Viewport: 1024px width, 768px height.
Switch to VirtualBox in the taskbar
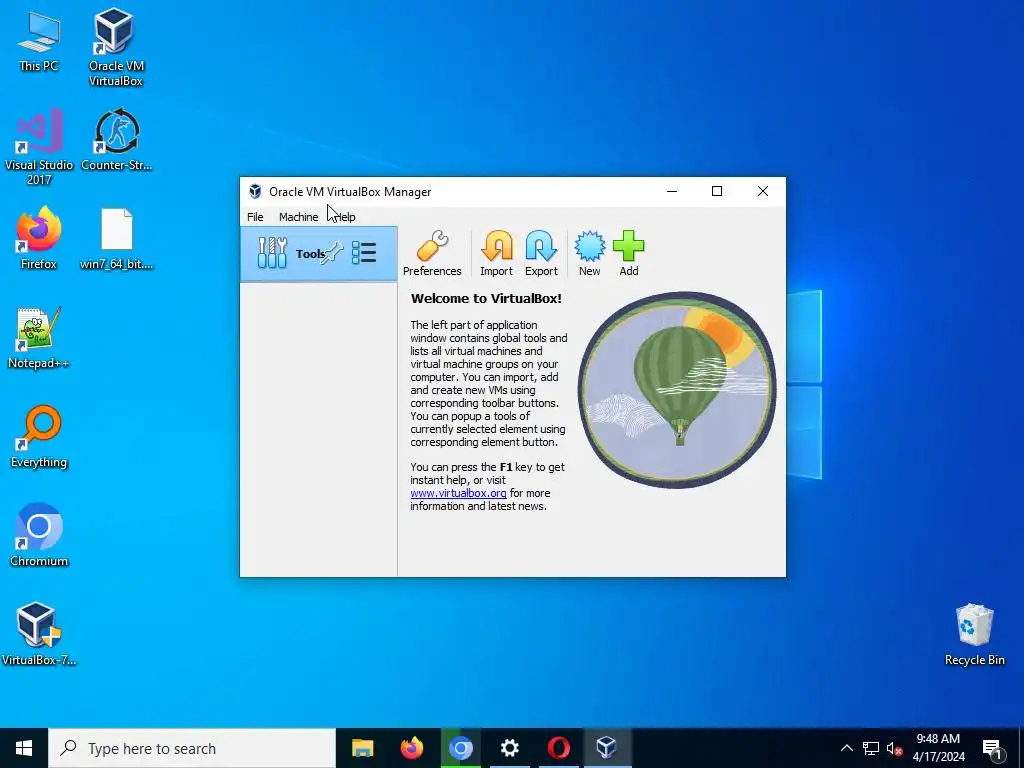(607, 748)
